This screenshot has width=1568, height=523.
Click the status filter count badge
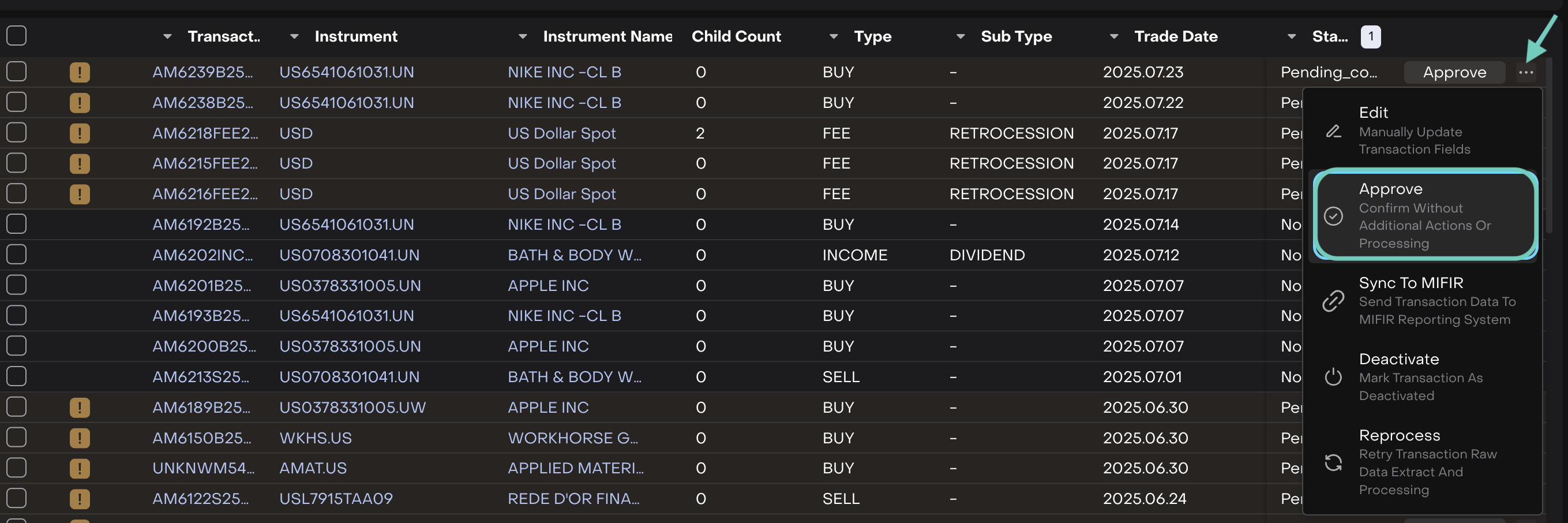1370,36
